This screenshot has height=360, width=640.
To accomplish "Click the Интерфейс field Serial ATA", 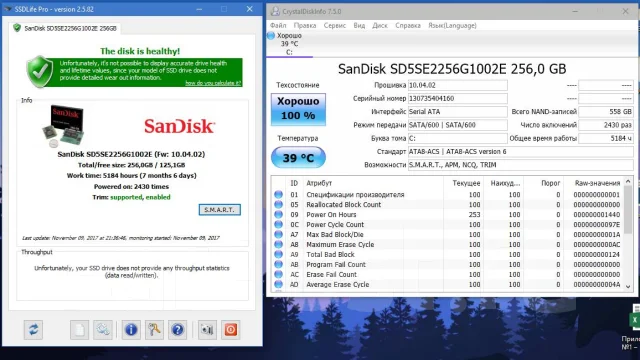I will coord(458,111).
